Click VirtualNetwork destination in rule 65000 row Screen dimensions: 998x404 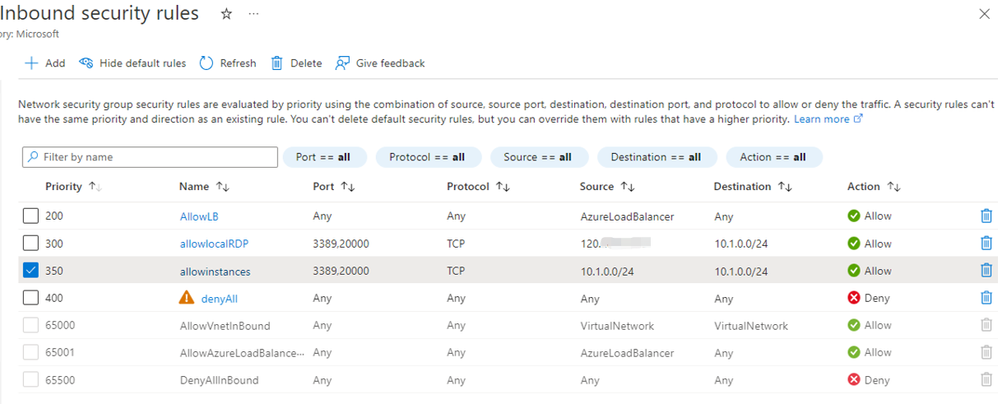click(x=751, y=326)
